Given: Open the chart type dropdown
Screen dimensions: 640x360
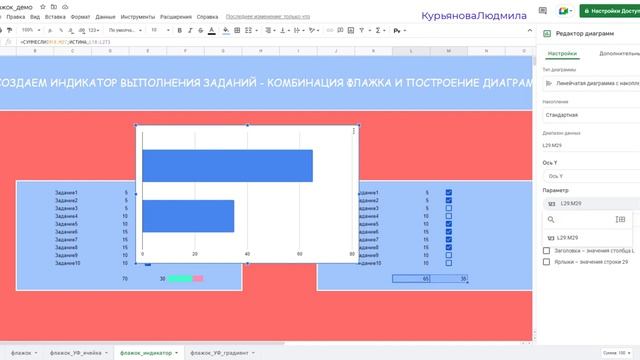Looking at the screenshot, I should tap(591, 83).
